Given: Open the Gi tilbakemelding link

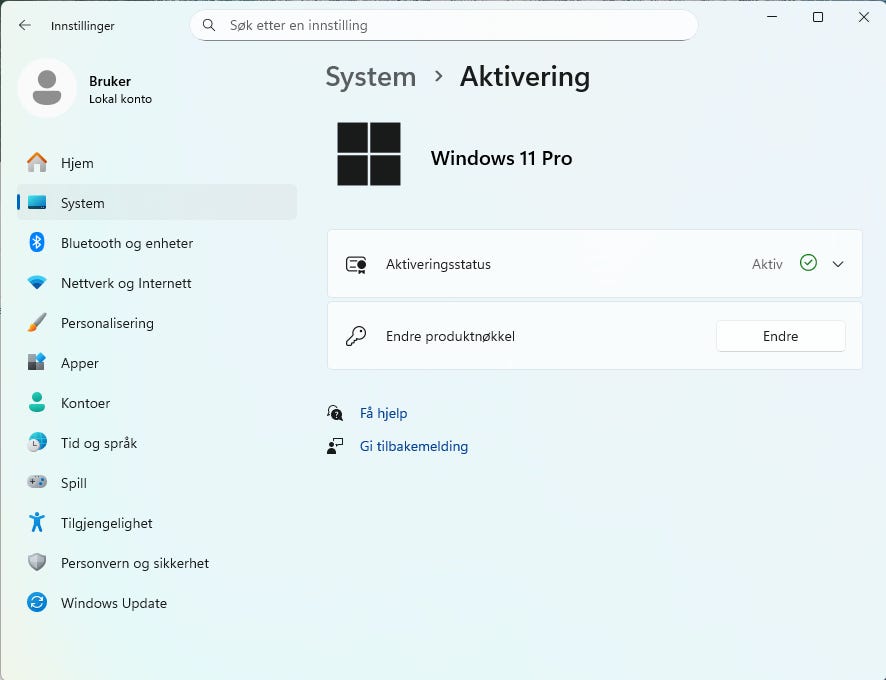Looking at the screenshot, I should tap(413, 447).
